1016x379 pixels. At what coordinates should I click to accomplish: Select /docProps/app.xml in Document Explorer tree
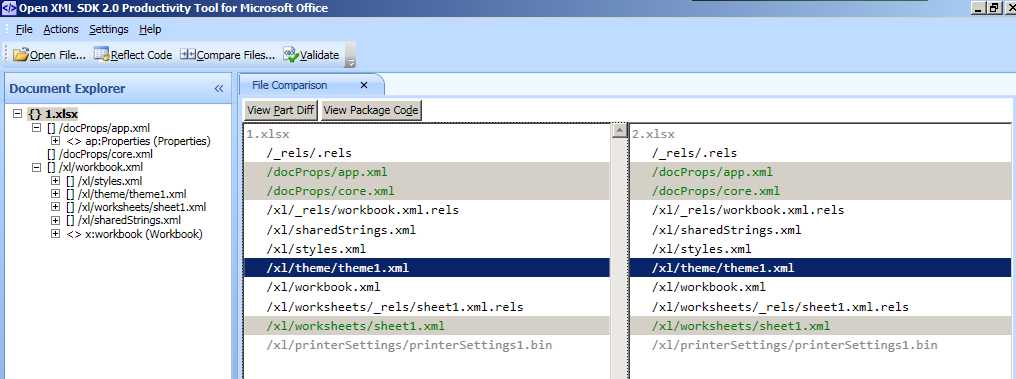(98, 128)
